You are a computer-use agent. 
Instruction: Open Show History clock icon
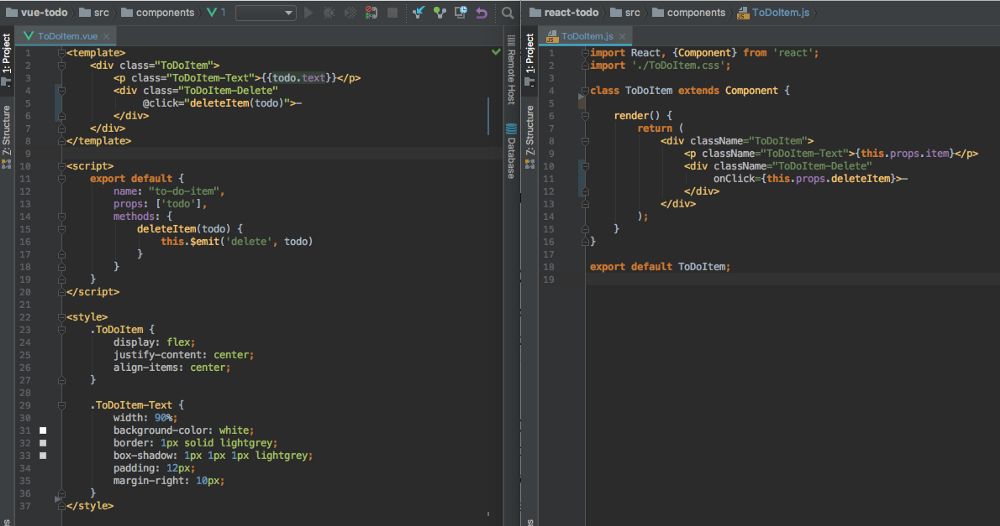[x=460, y=13]
